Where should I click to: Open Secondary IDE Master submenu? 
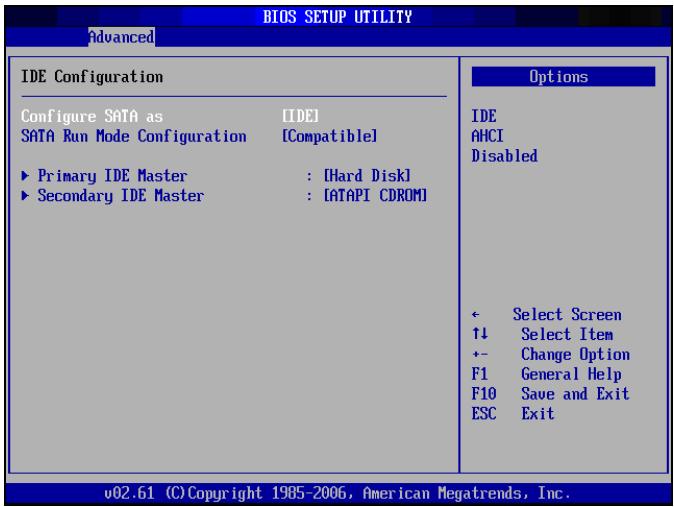(x=121, y=196)
